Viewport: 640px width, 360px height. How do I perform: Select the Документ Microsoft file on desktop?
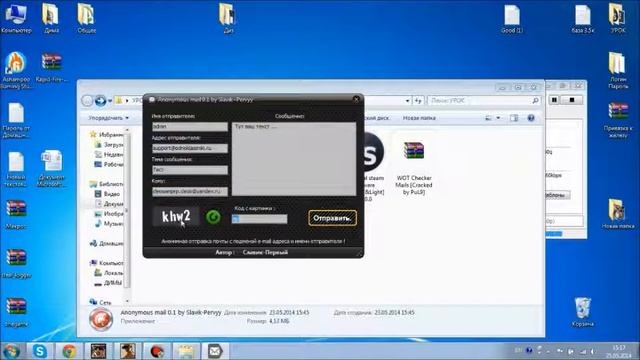click(51, 169)
